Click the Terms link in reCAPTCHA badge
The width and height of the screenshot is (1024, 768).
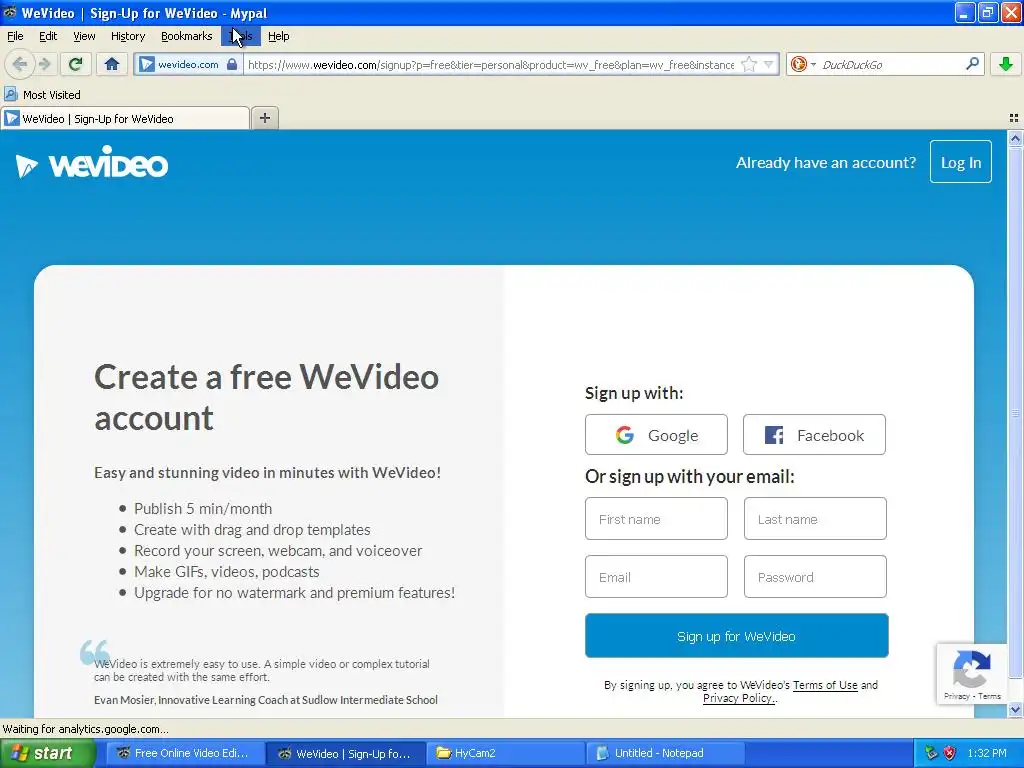tap(989, 696)
